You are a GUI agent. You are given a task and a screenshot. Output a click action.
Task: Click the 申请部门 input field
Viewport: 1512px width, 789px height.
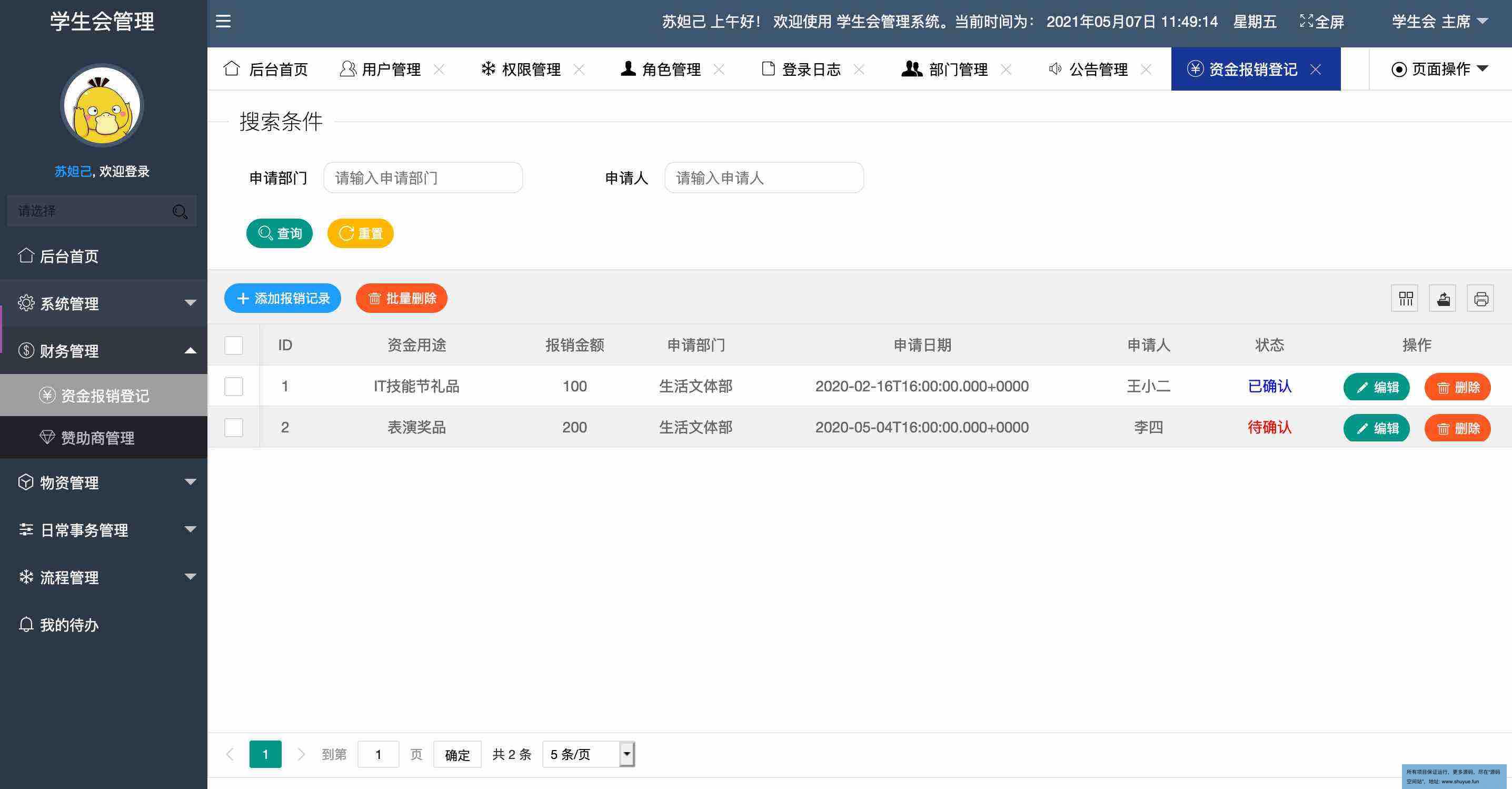[423, 178]
